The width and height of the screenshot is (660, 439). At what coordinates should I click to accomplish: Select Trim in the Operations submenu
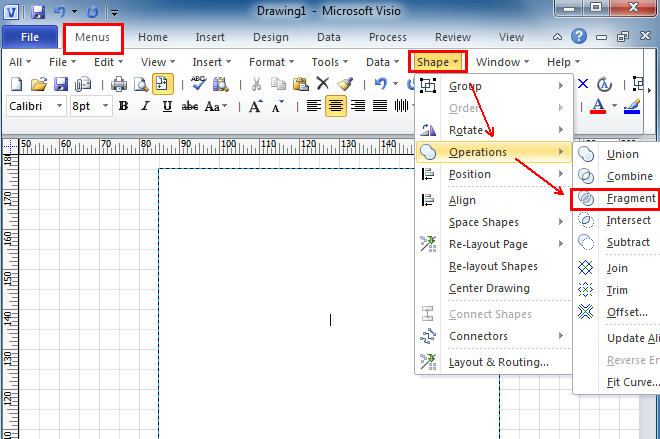tap(615, 290)
